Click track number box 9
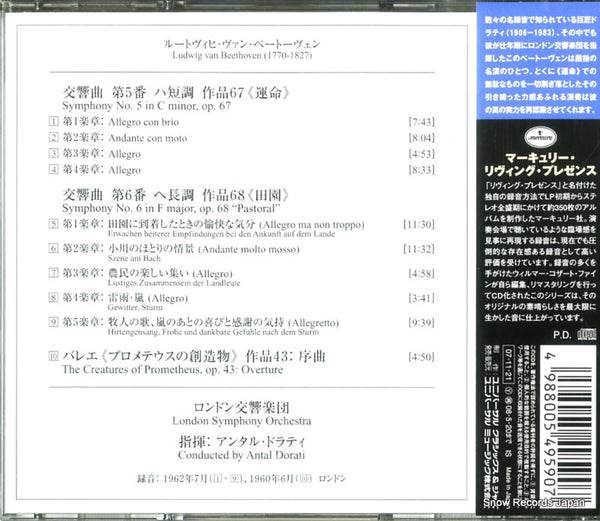The width and height of the screenshot is (600, 521). click(x=54, y=322)
